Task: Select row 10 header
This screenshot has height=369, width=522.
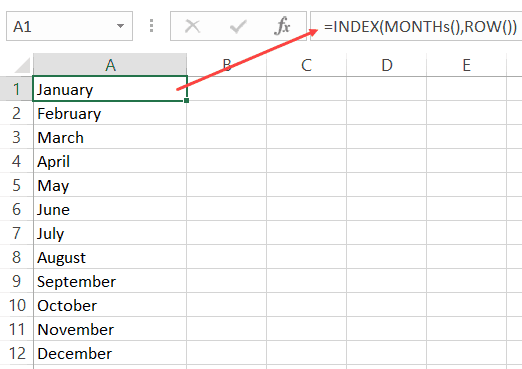Action: (x=16, y=305)
